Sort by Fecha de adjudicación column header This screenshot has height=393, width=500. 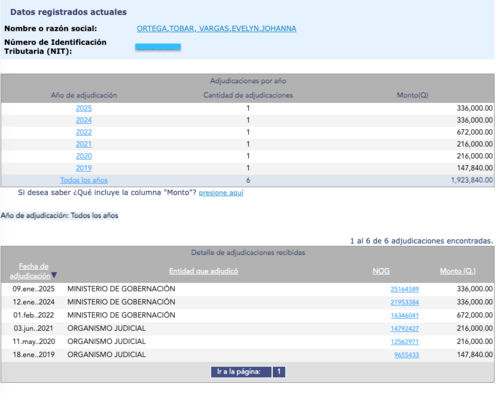click(x=31, y=271)
